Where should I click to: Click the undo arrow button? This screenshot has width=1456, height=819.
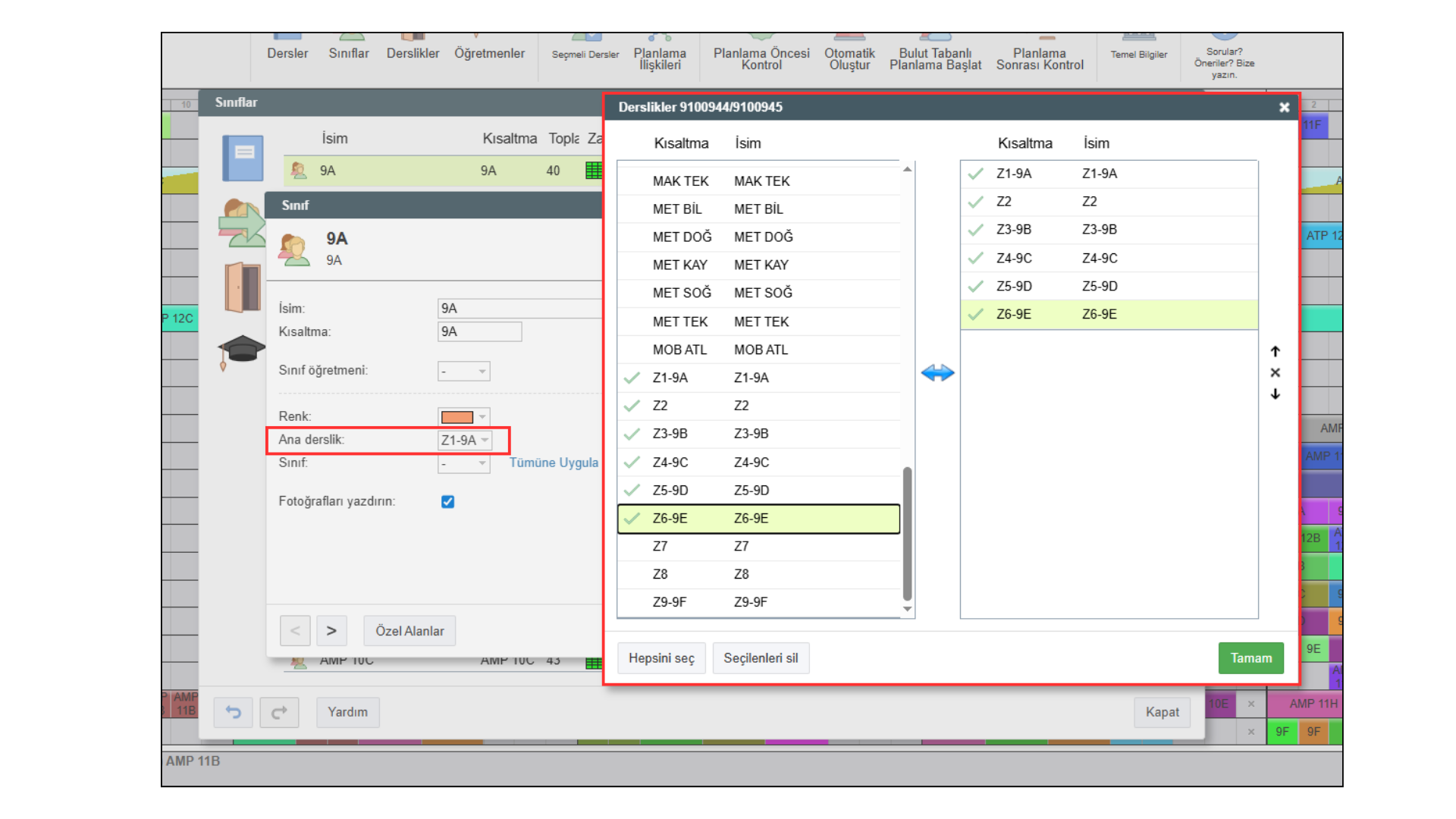(x=233, y=712)
